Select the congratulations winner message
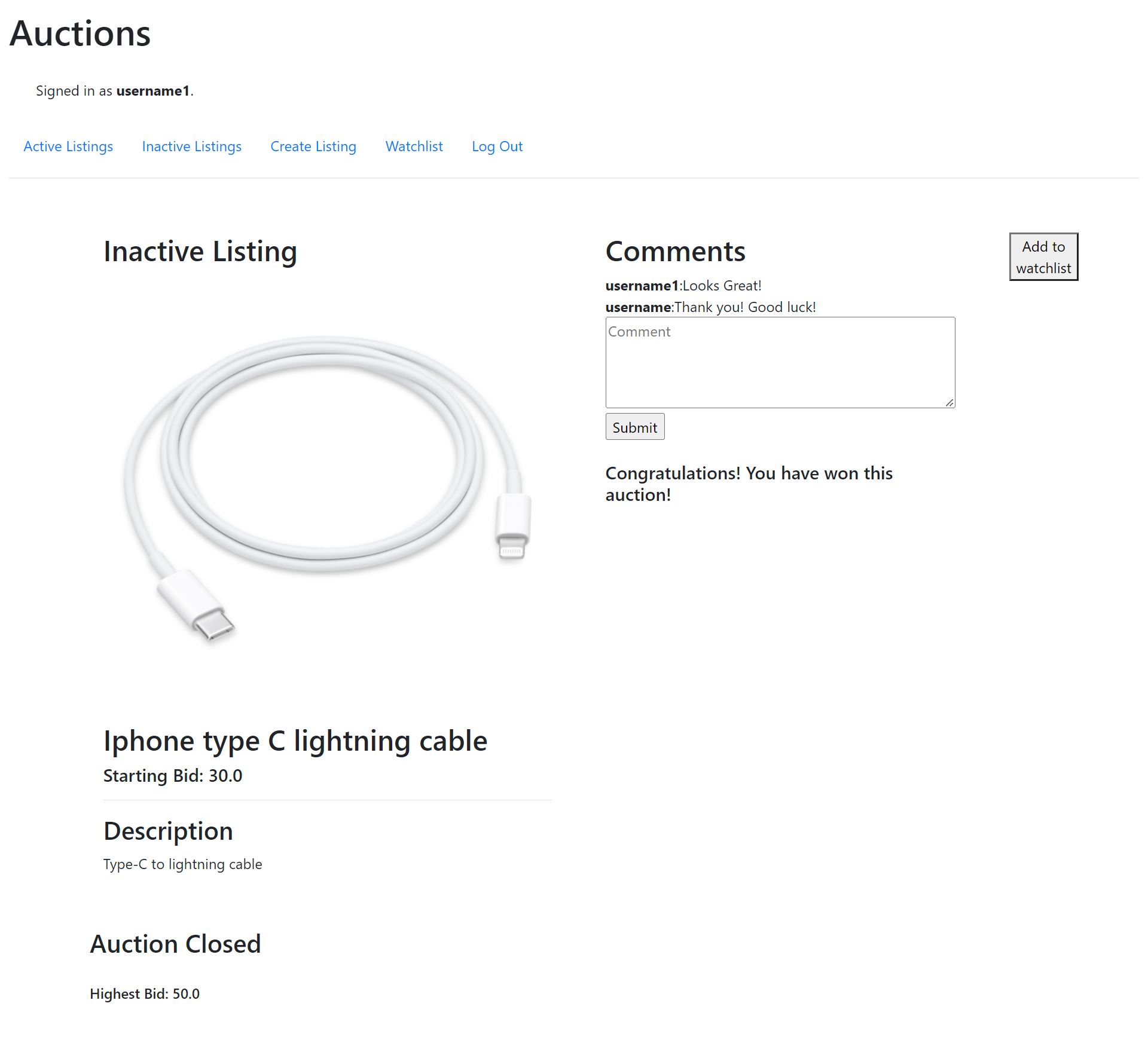Viewport: 1148px width, 1037px height. click(749, 484)
